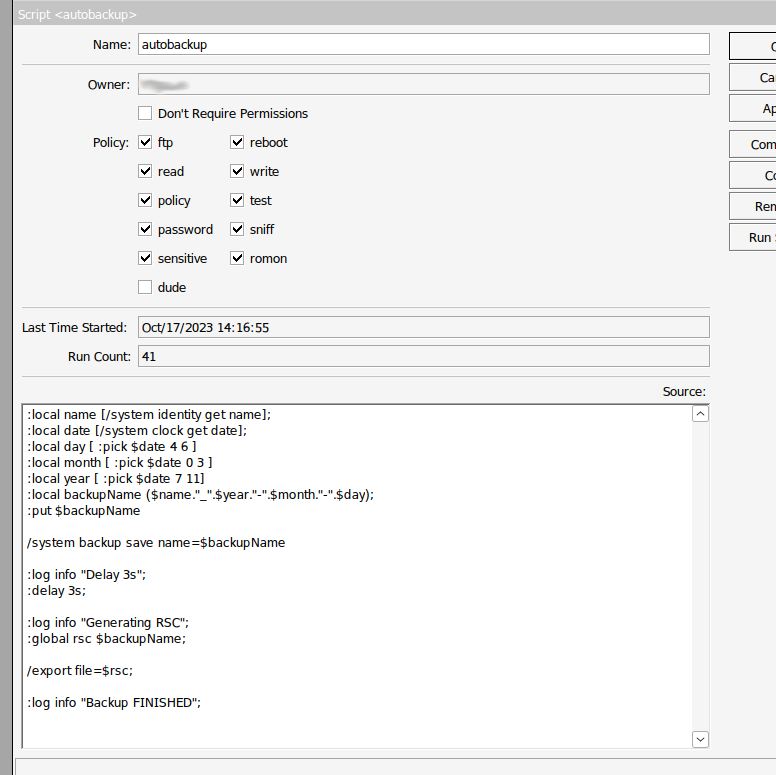
Task: Toggle the read policy checkbox
Action: [x=146, y=171]
